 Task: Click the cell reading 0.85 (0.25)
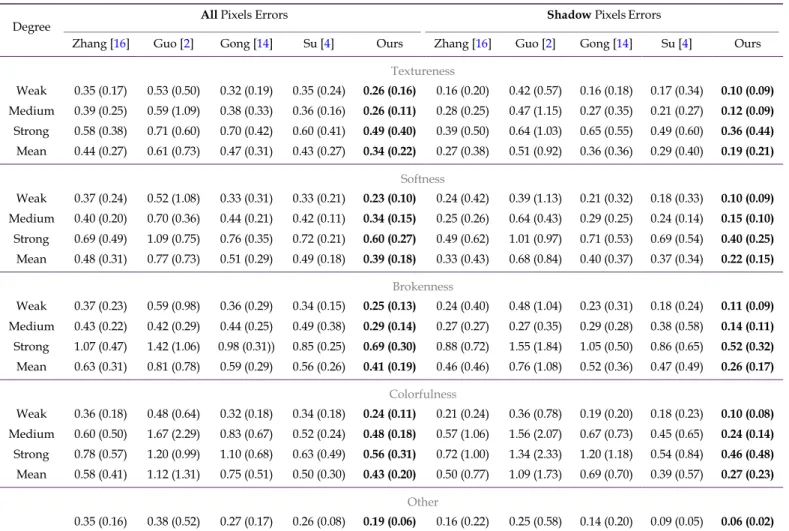[319, 346]
